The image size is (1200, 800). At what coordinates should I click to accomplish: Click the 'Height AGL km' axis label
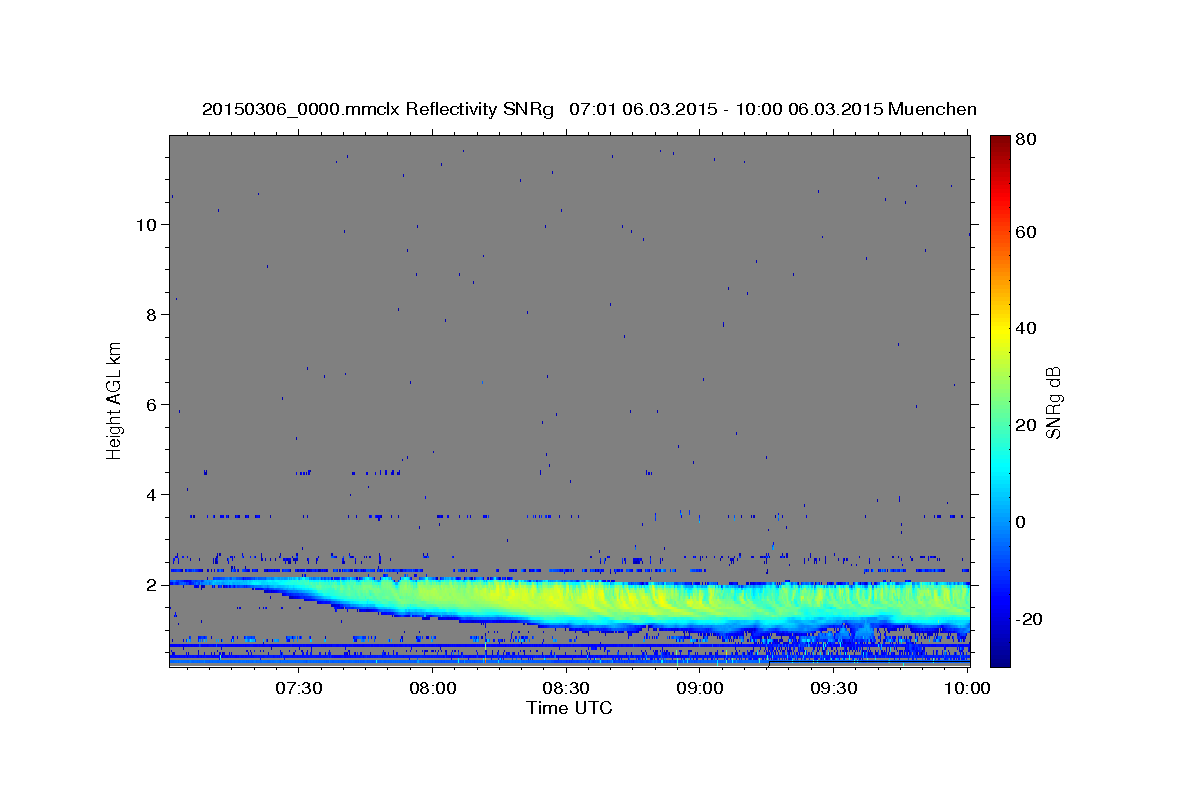tap(115, 400)
